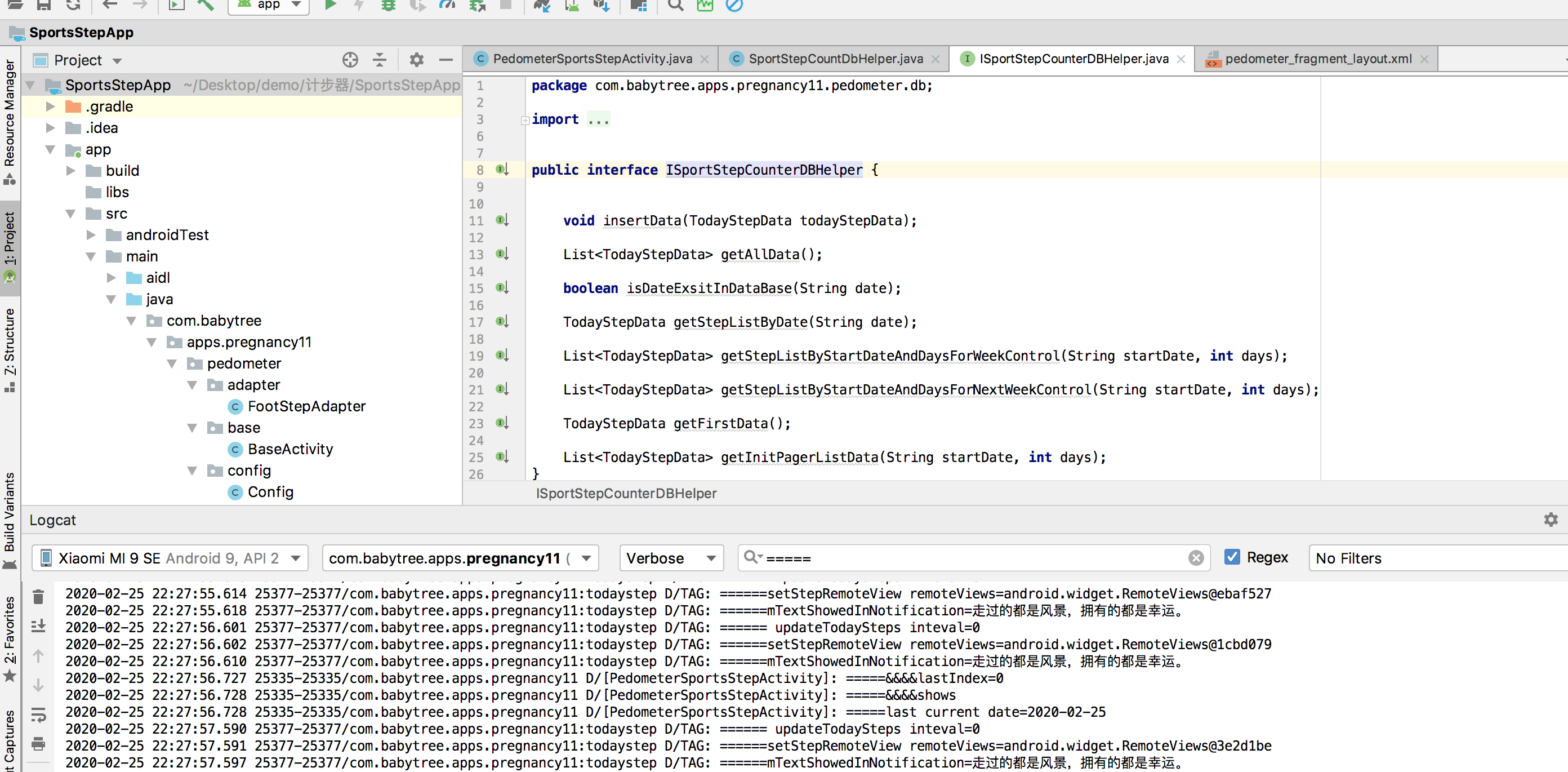This screenshot has height=772, width=1568.
Task: Open the Verbose log level dropdown
Action: (671, 558)
